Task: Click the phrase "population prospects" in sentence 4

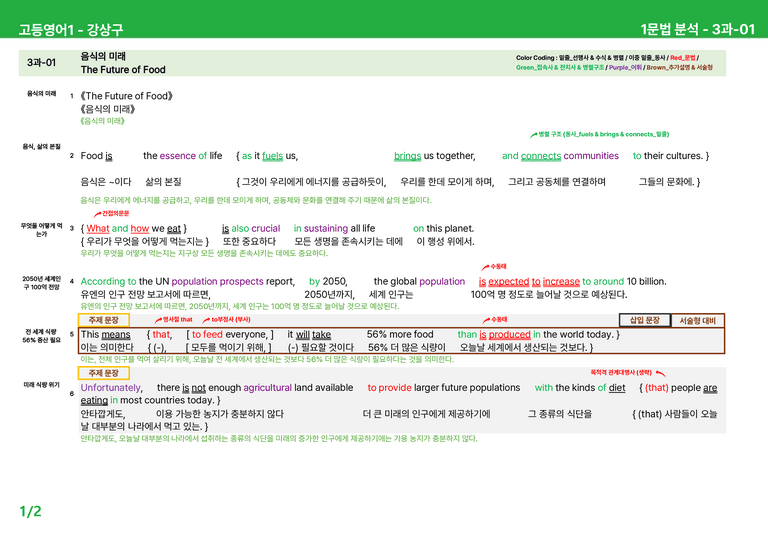Action: [x=217, y=282]
